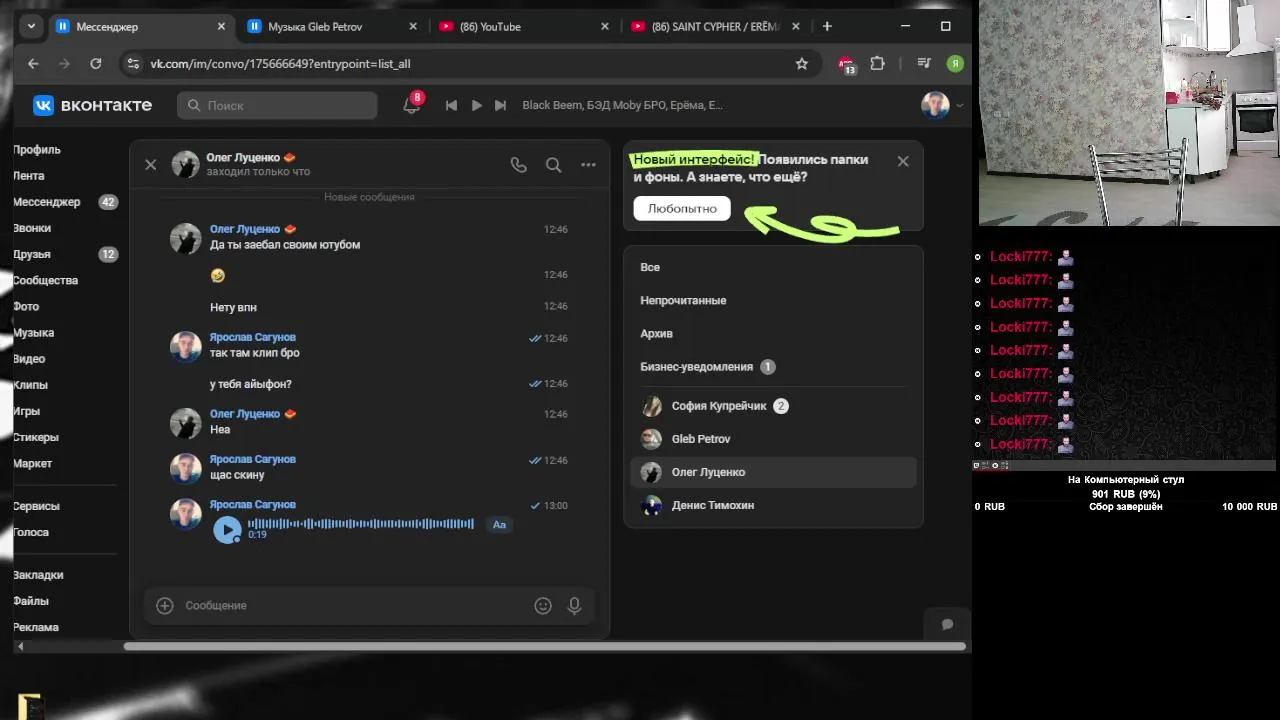Open the extension with the 13 badge
The image size is (1280, 720).
click(x=847, y=64)
